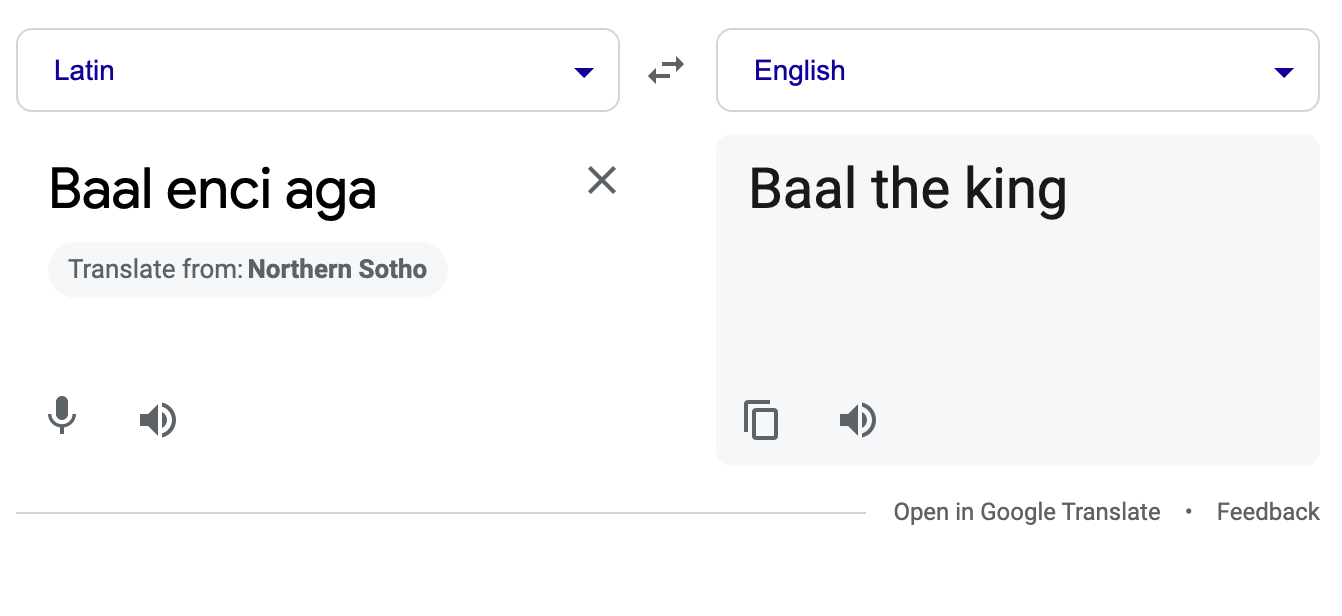1342x616 pixels.
Task: Expand the Latin dropdown arrow
Action: pos(584,72)
